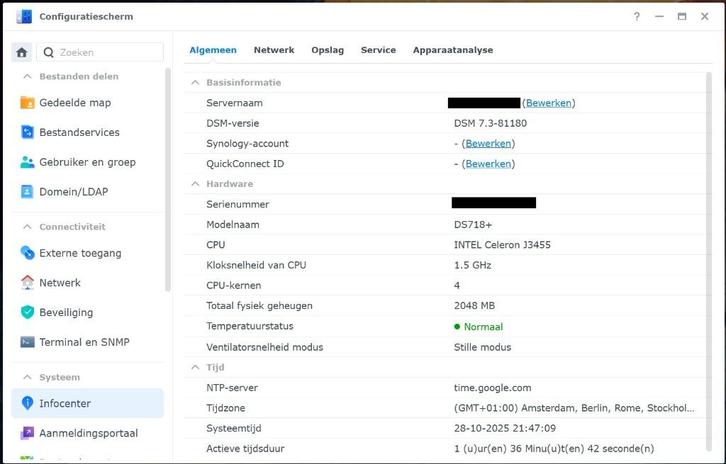Open the Aanmeldingsportaal icon
This screenshot has height=464, width=726.
(x=27, y=433)
